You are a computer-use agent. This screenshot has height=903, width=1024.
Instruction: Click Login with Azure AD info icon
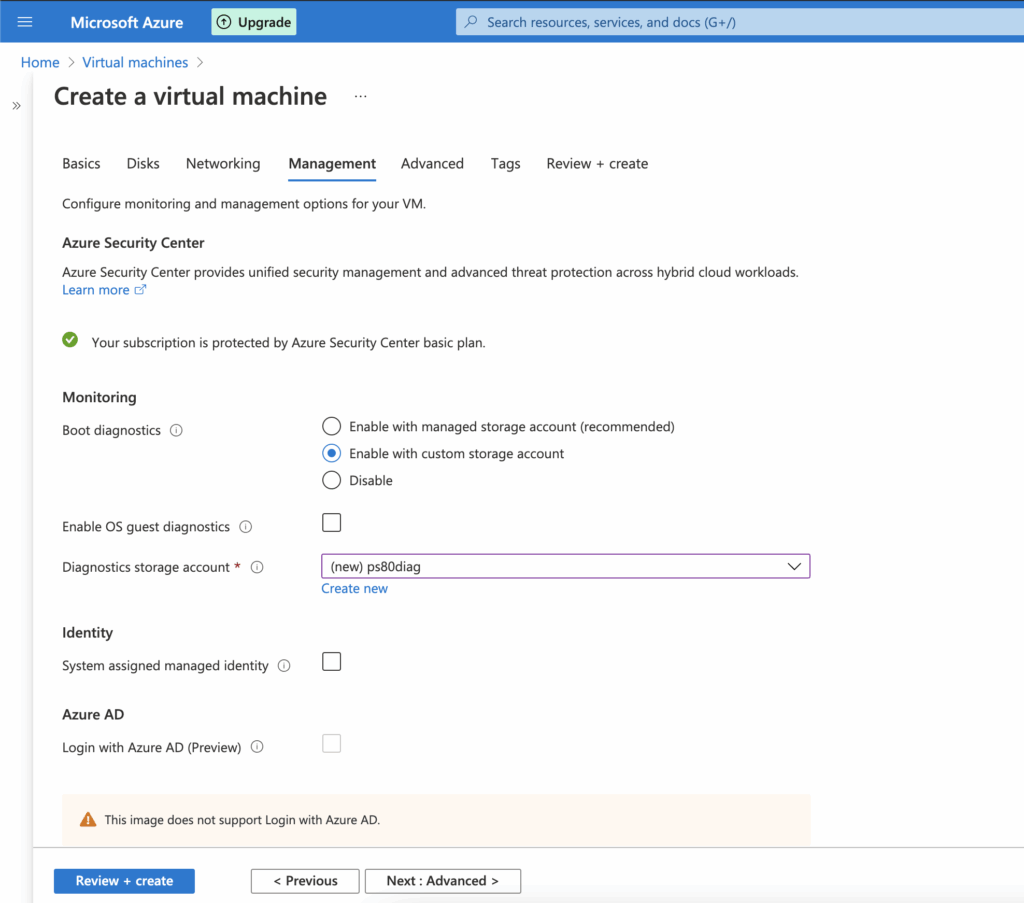(x=257, y=747)
